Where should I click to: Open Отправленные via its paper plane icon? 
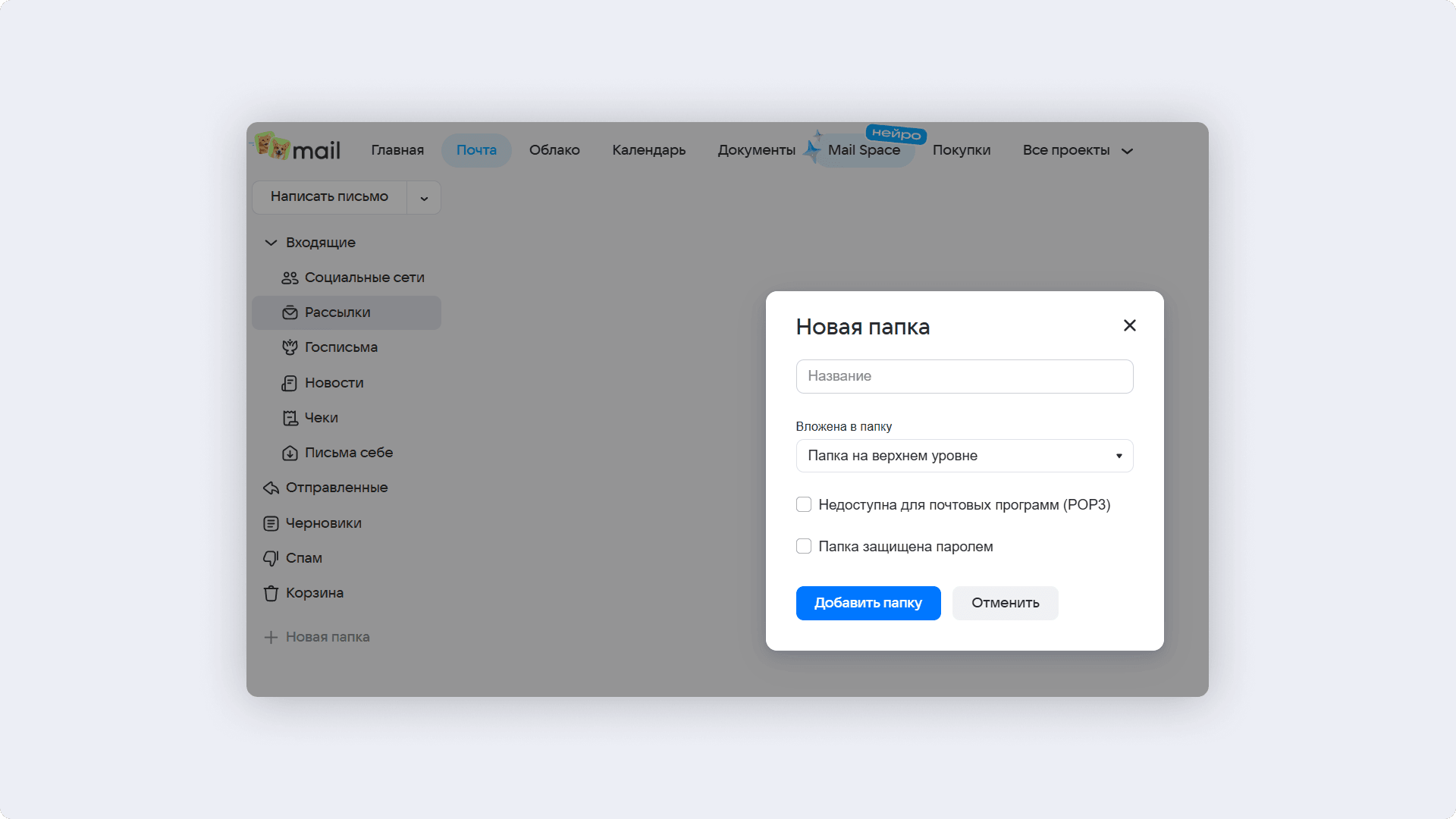(271, 488)
